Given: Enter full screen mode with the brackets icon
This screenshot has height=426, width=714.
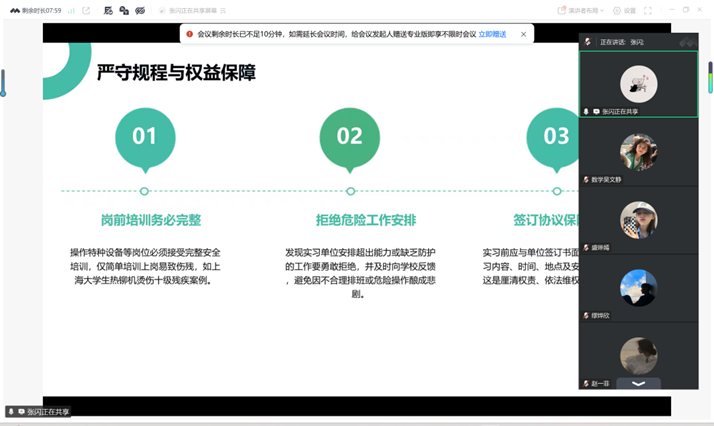Looking at the screenshot, I should click(648, 10).
